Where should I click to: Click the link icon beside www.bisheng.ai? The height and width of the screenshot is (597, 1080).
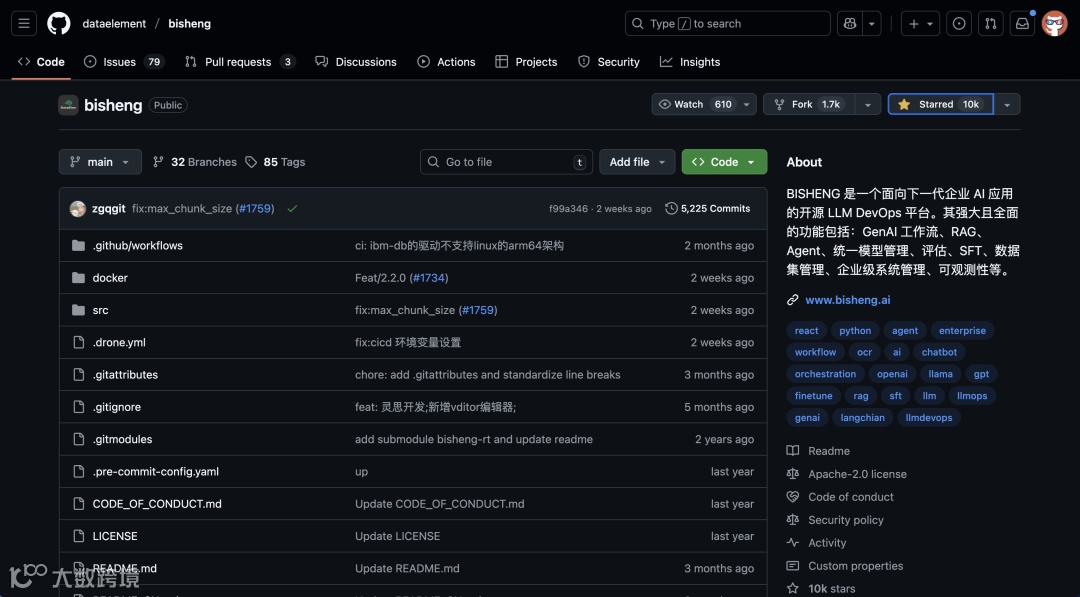793,300
